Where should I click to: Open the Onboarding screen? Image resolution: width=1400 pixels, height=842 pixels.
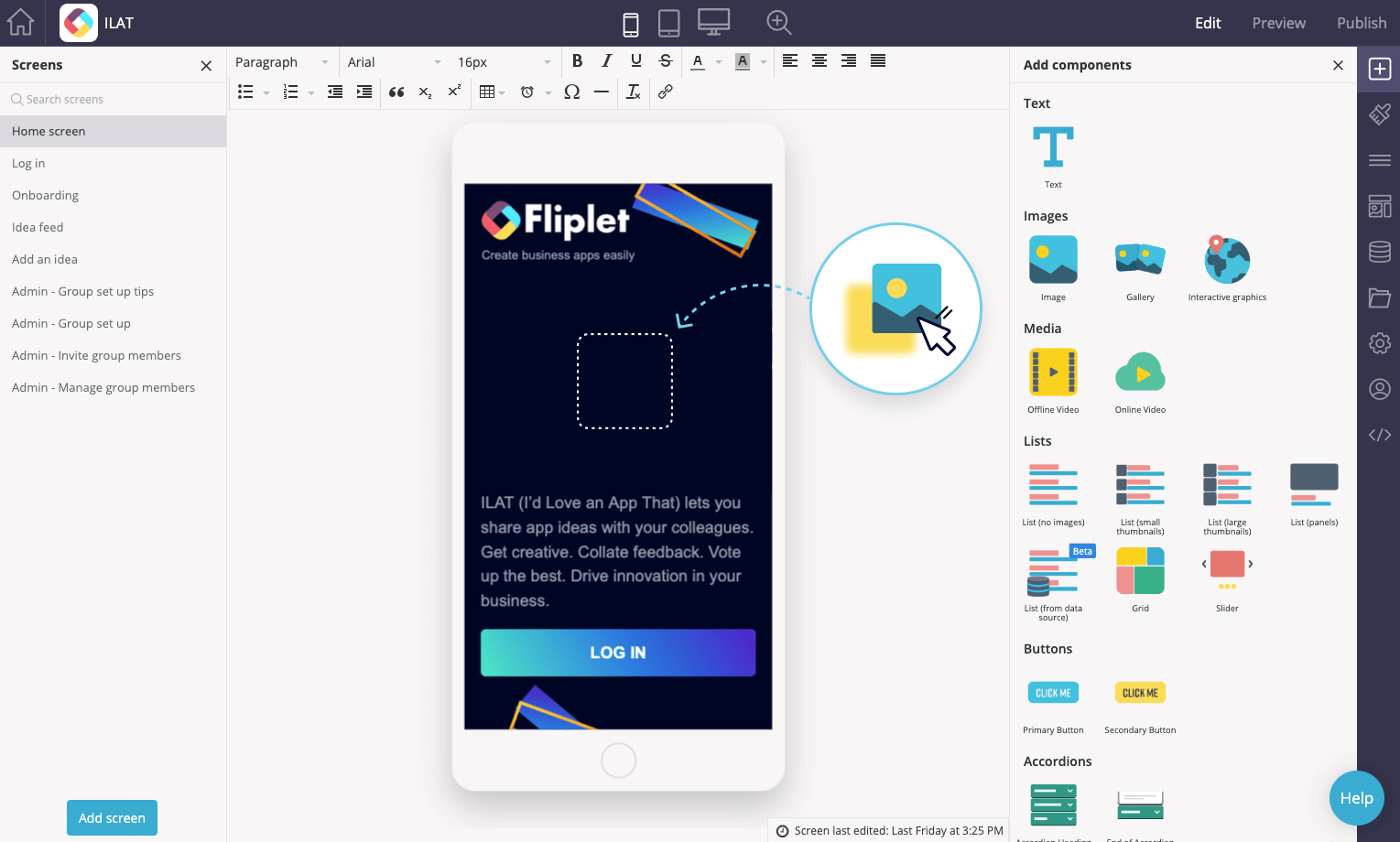click(x=114, y=195)
